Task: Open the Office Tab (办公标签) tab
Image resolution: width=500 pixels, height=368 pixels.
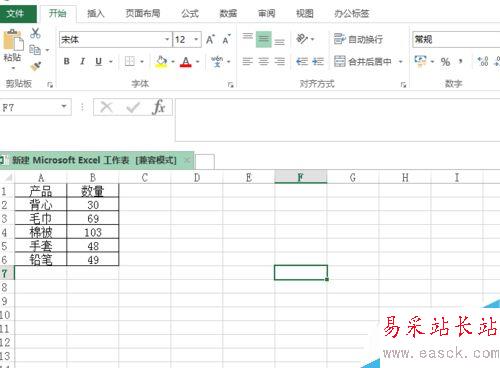Action: click(352, 13)
